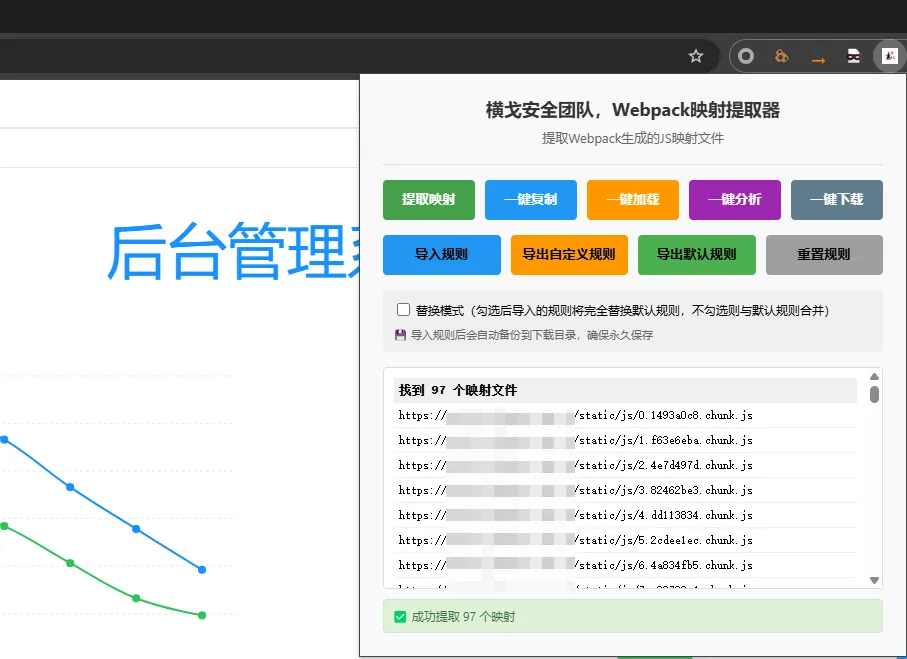
Task: Select the 1.f63e6eba.chunk.js URL row
Action: 625,440
